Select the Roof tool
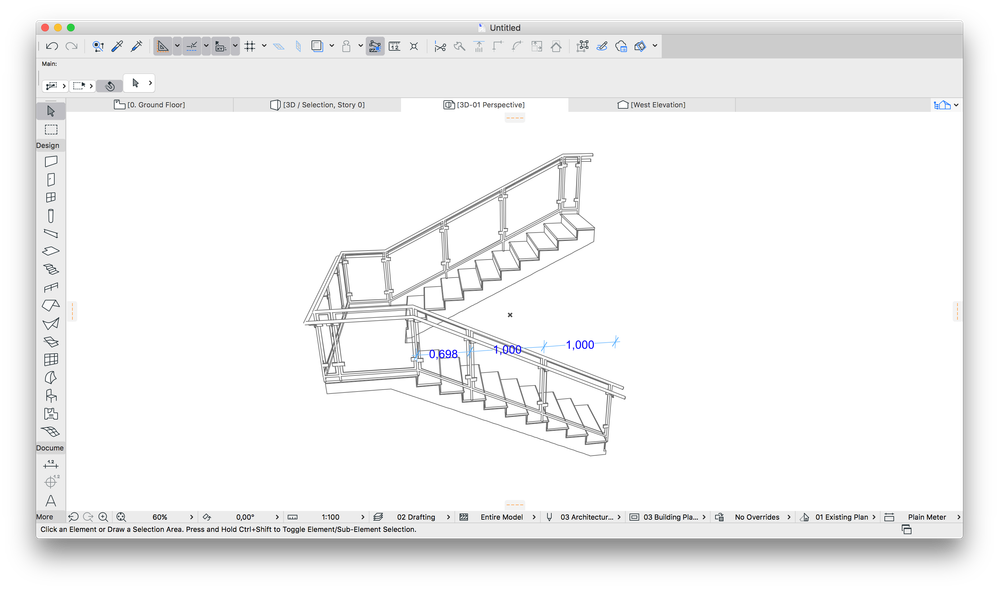The width and height of the screenshot is (999, 590). click(51, 306)
